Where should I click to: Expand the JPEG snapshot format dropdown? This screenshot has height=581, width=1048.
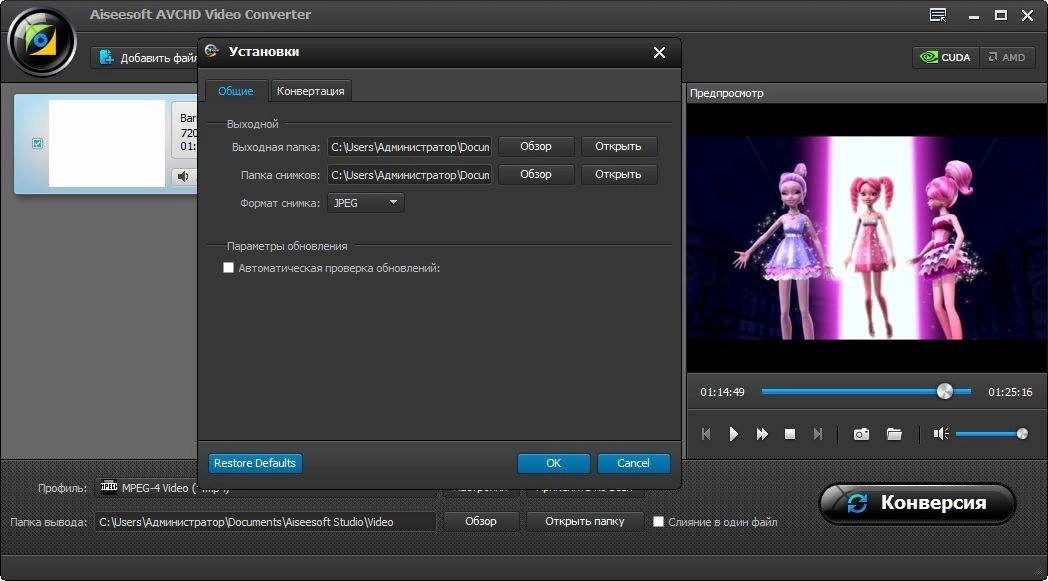click(x=366, y=203)
